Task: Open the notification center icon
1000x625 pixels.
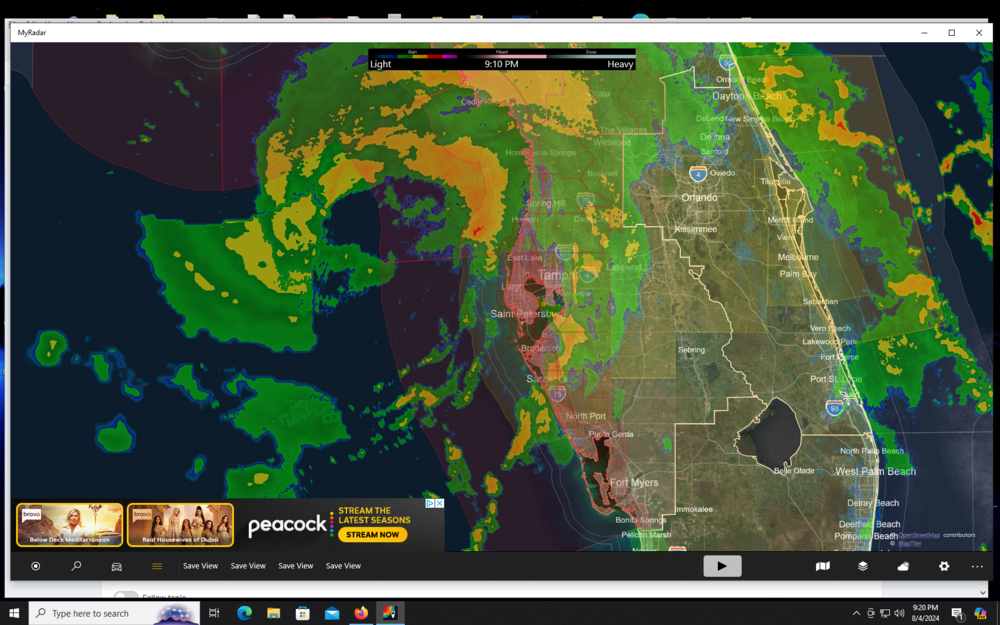Action: (957, 614)
